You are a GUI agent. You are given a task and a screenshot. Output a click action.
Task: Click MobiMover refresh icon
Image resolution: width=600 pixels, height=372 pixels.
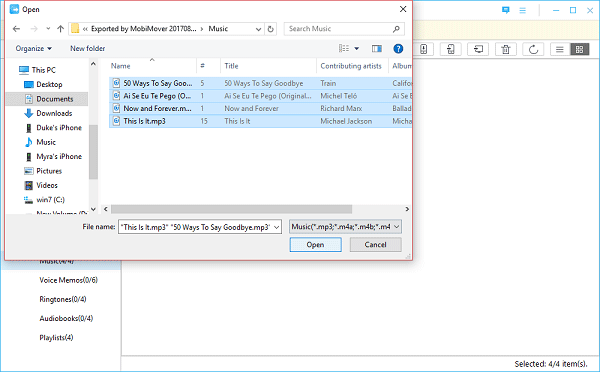533,49
